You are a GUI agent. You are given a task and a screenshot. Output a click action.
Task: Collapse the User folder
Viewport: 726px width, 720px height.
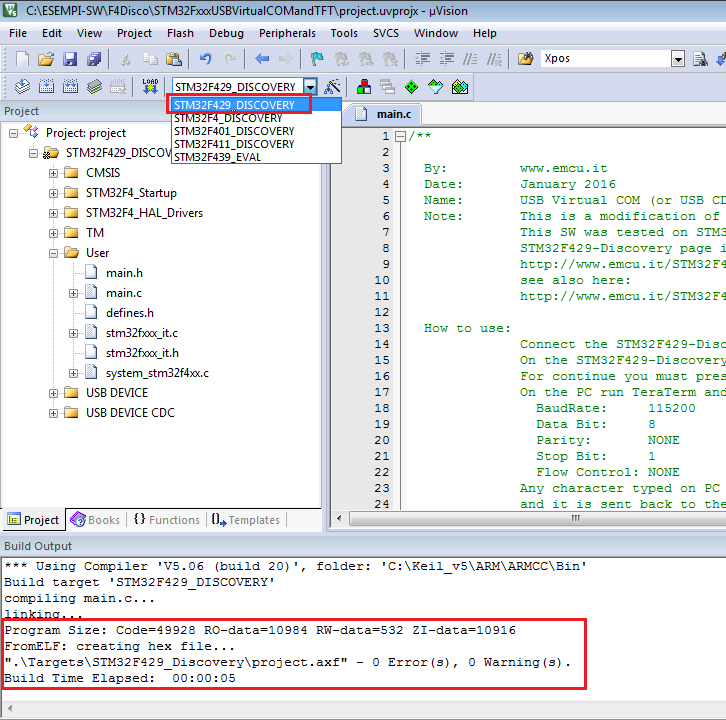pyautogui.click(x=54, y=253)
